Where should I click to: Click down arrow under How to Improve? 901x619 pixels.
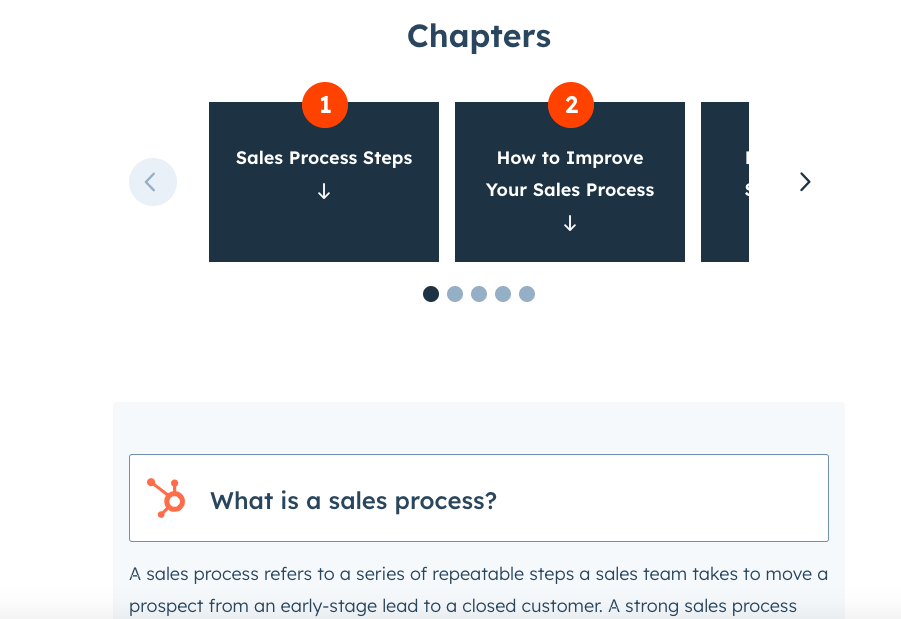click(570, 224)
